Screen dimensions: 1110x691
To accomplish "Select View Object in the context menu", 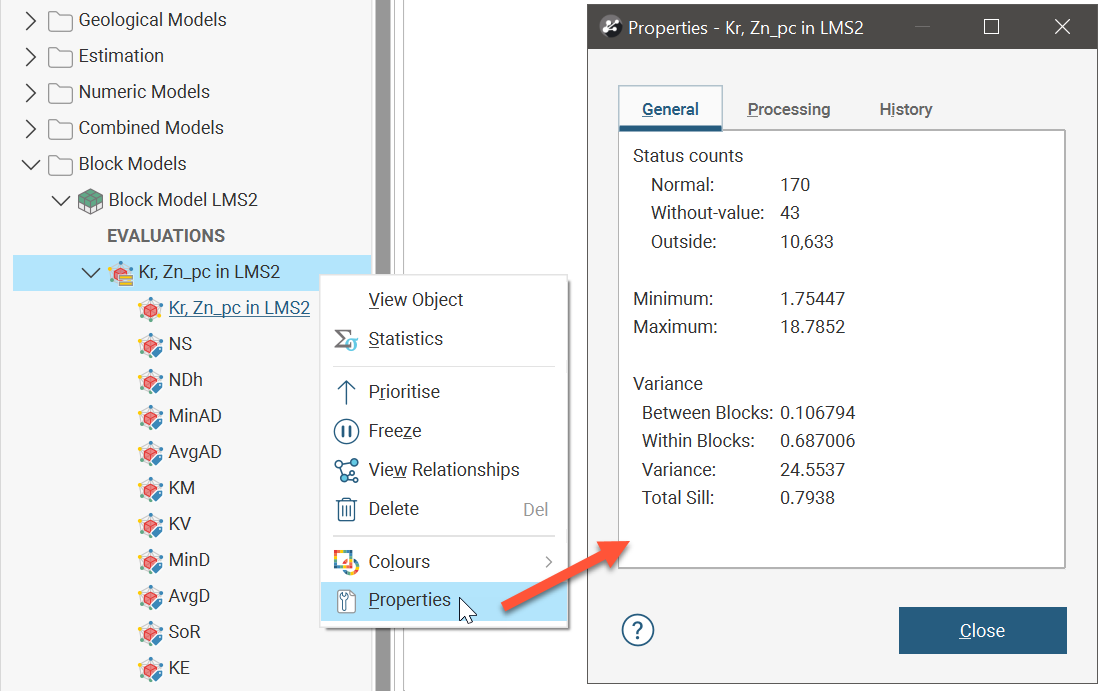I will (416, 300).
